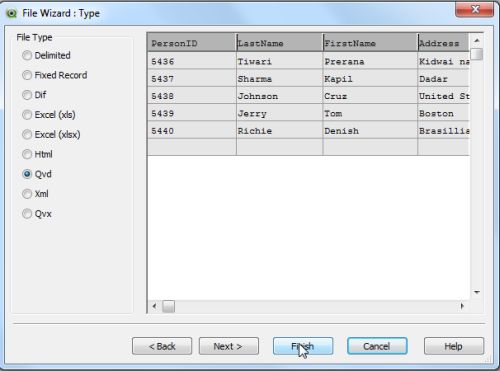
Task: Click the QlikView icon in title bar
Action: 12,14
